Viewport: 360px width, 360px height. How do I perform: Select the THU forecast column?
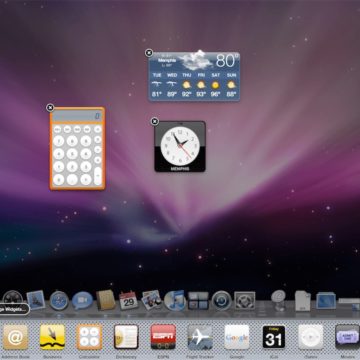187,85
